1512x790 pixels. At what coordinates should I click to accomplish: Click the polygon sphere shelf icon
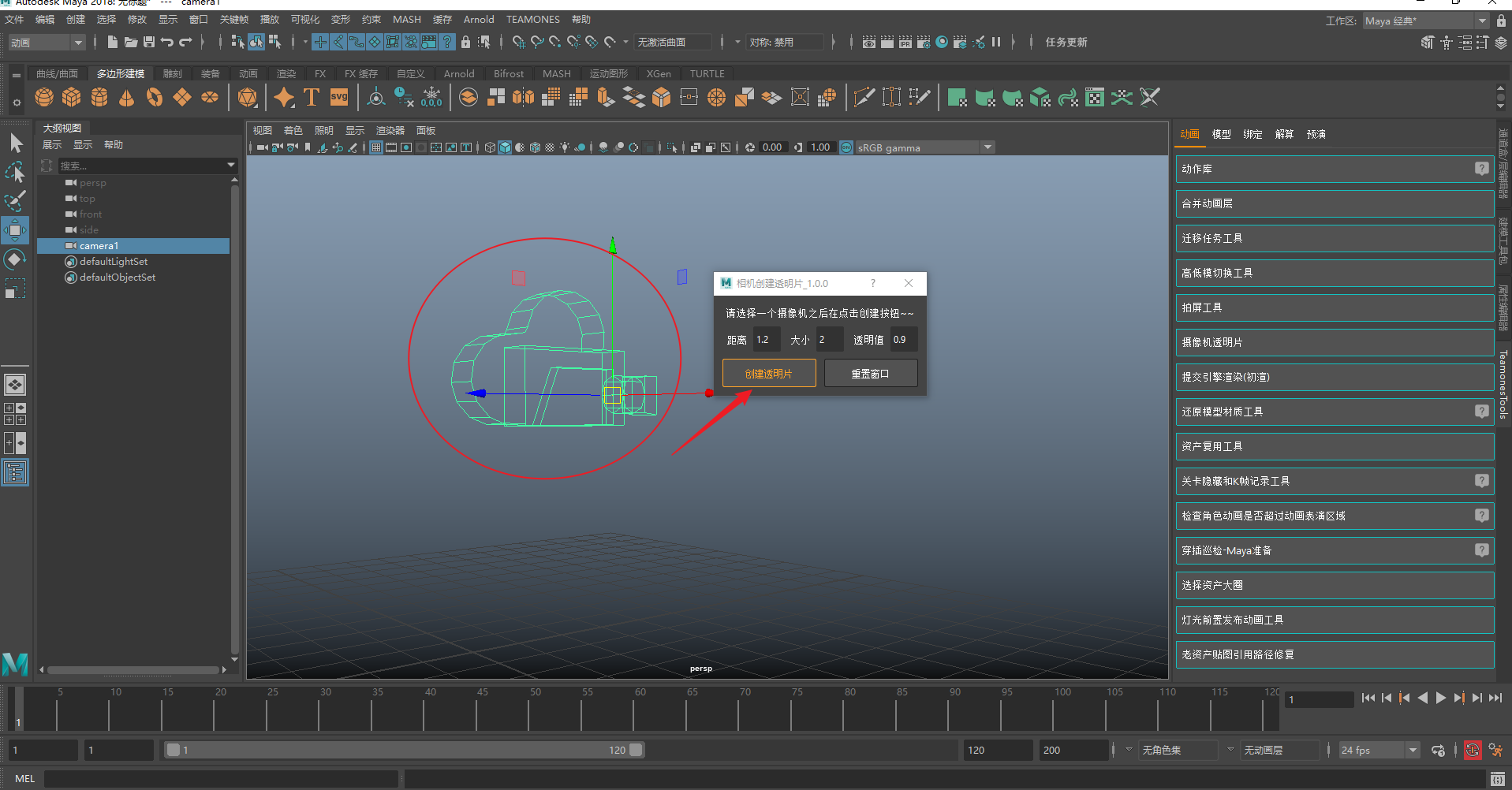pos(44,97)
